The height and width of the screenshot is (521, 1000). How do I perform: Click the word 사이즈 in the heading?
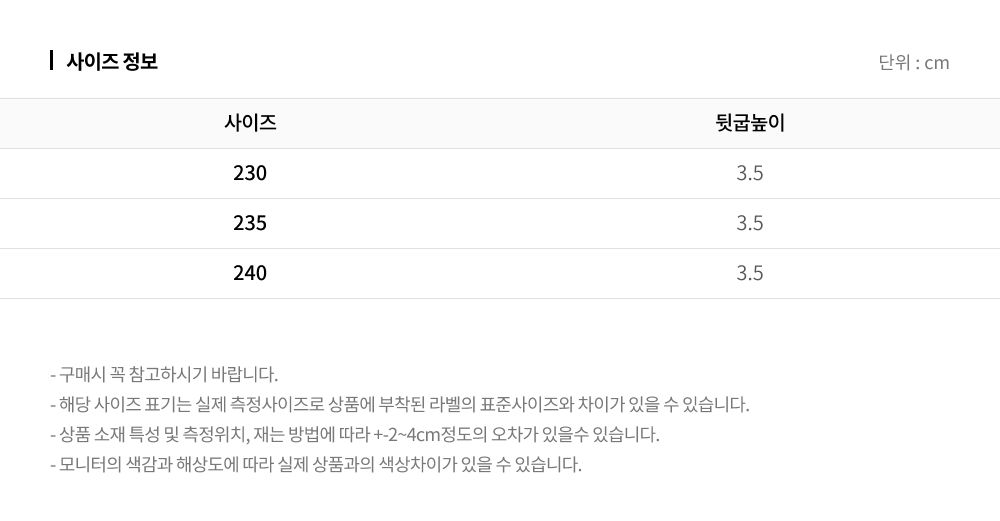coord(92,61)
